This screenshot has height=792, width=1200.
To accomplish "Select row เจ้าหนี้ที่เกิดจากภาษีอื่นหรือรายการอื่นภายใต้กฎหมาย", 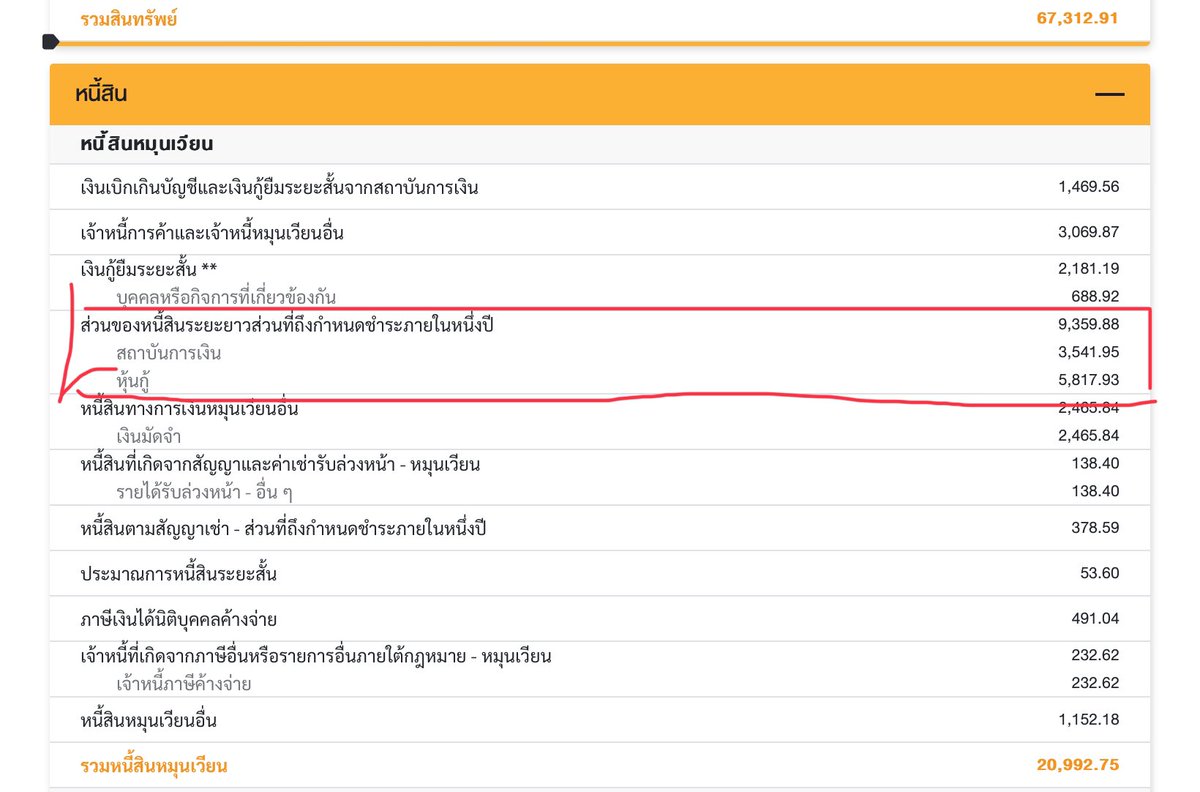I will pyautogui.click(x=600, y=656).
